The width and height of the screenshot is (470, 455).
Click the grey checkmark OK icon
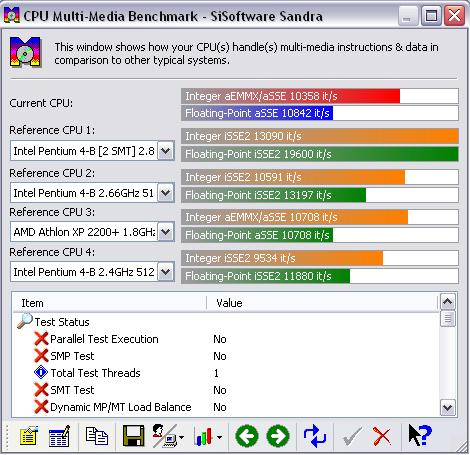(352, 436)
